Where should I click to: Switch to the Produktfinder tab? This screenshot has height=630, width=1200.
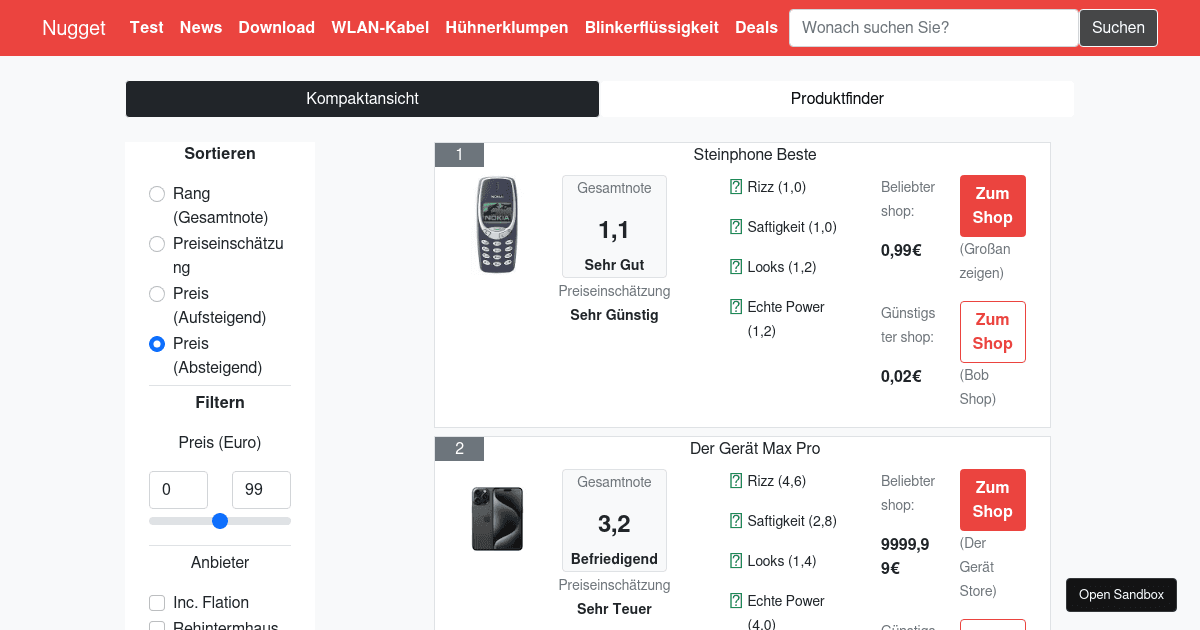pyautogui.click(x=836, y=99)
